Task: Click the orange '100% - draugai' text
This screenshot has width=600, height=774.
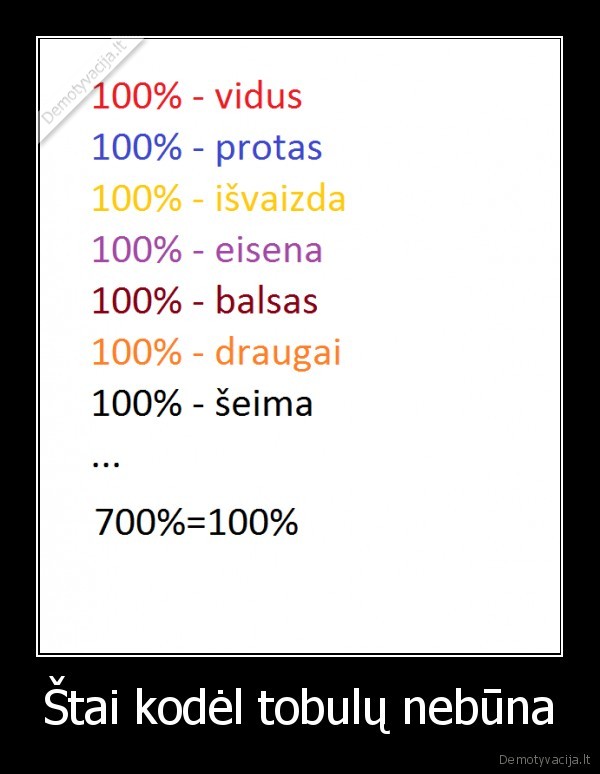Action: [217, 353]
